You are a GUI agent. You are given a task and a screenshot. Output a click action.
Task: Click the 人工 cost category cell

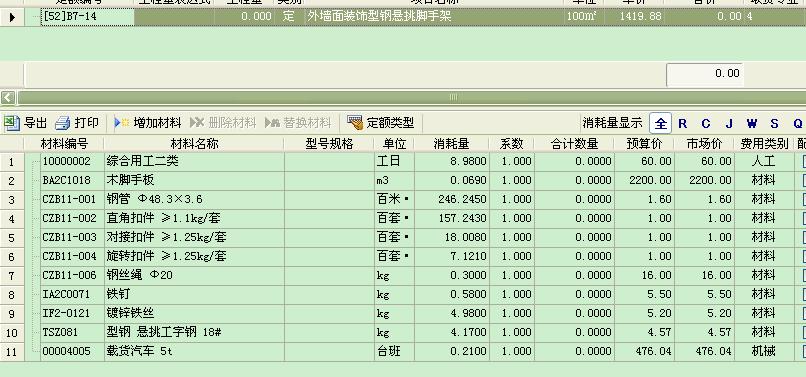(764, 161)
